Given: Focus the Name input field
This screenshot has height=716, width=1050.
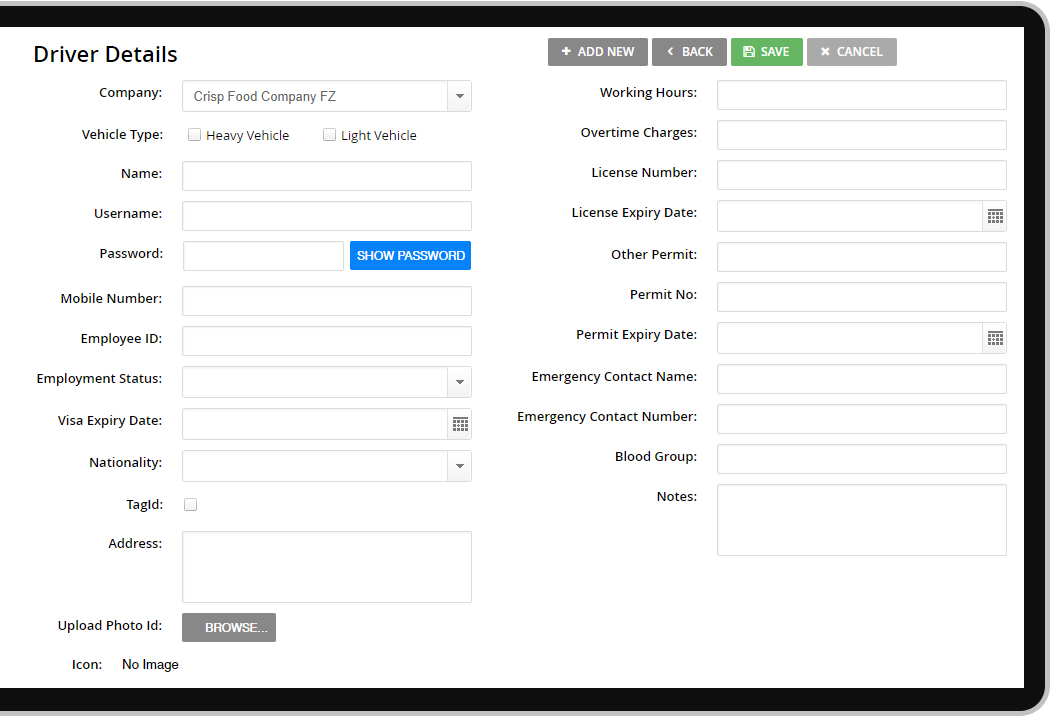Looking at the screenshot, I should click(326, 176).
